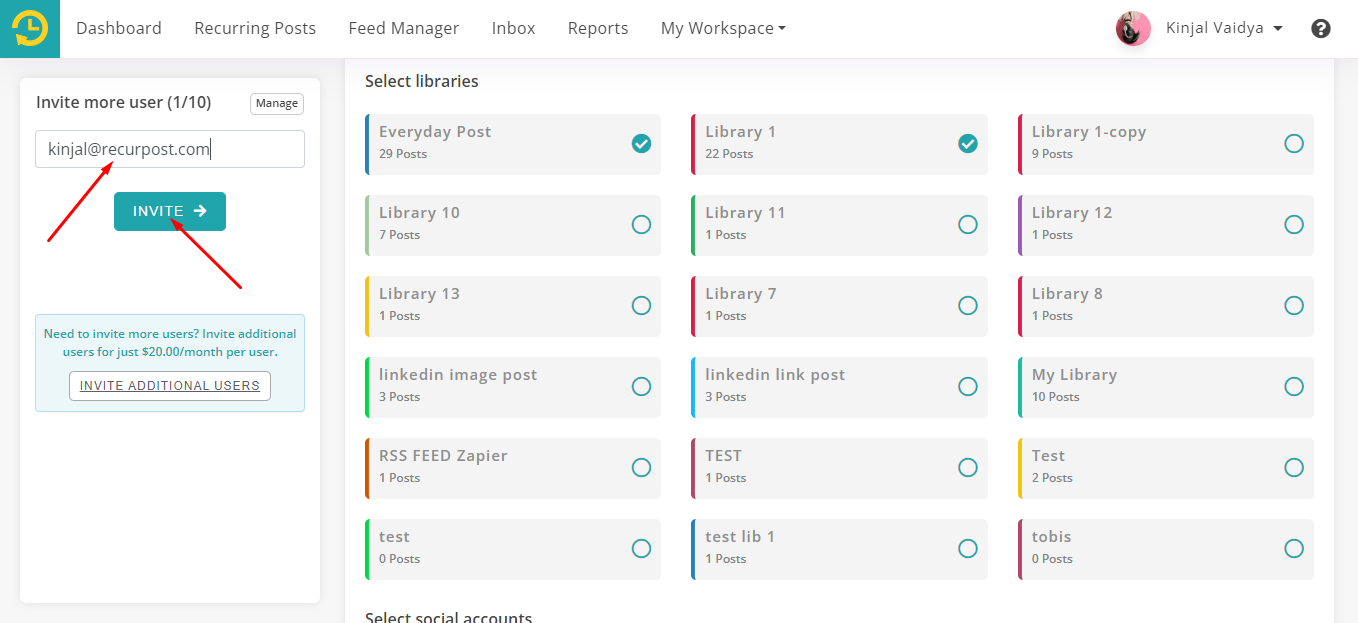Click the email input with kinjal@recurpost.com
Screen dimensions: 1358x623
170,149
